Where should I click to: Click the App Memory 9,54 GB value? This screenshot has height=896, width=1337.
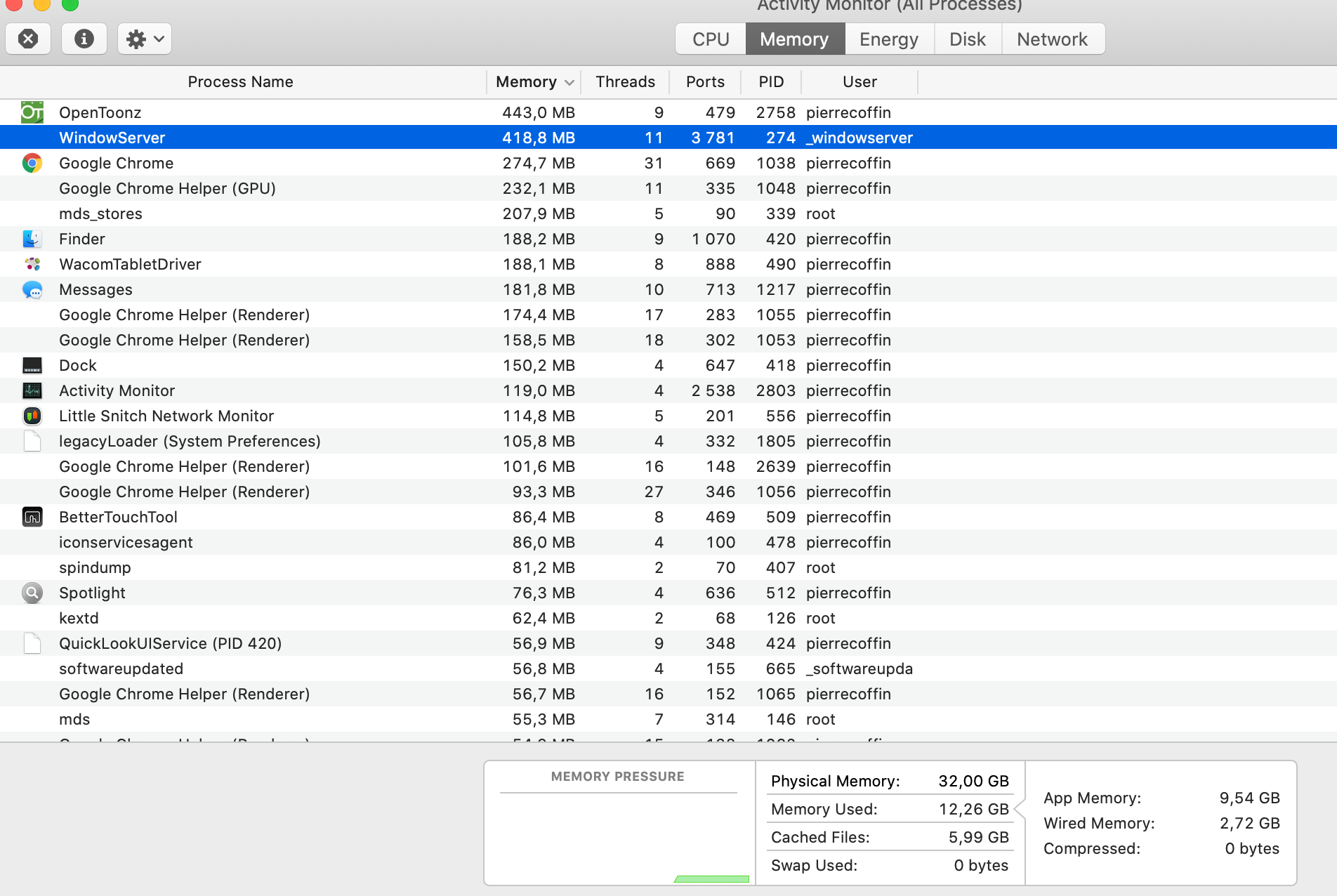pos(1249,798)
